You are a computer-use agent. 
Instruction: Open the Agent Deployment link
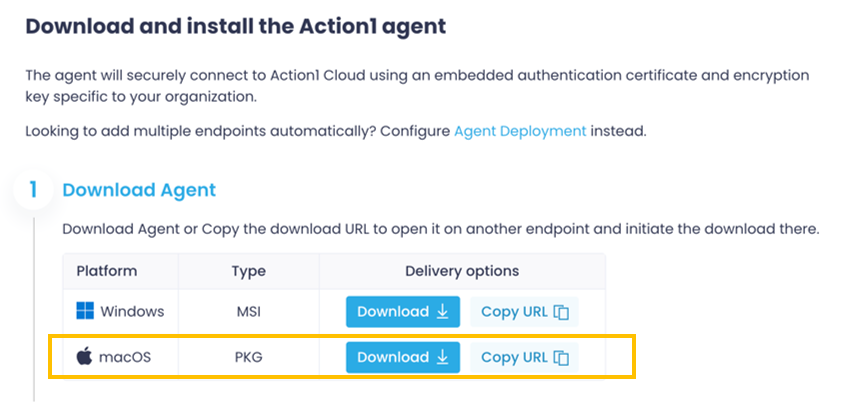click(x=520, y=131)
